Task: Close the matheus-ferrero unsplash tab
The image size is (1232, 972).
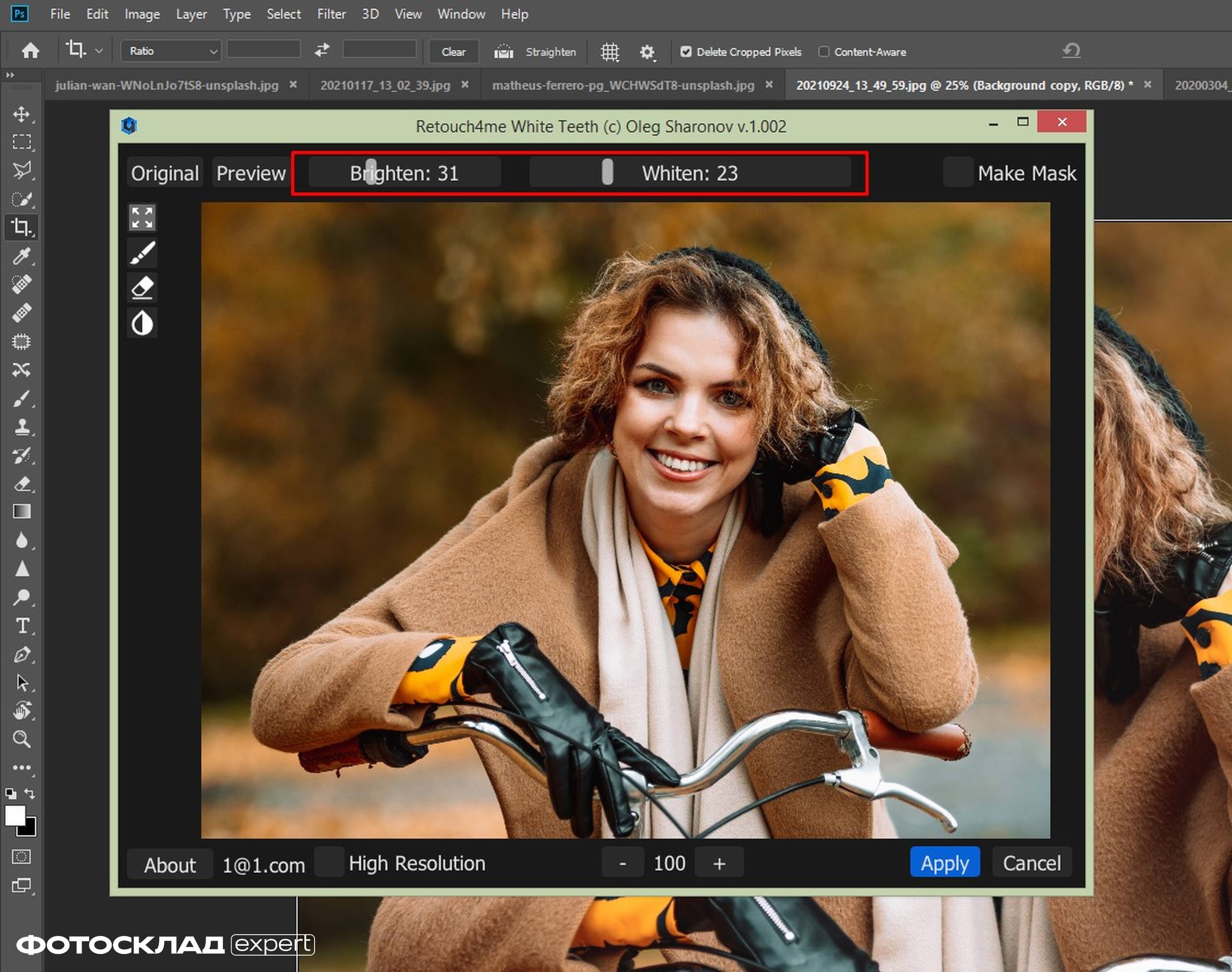Action: click(x=769, y=85)
